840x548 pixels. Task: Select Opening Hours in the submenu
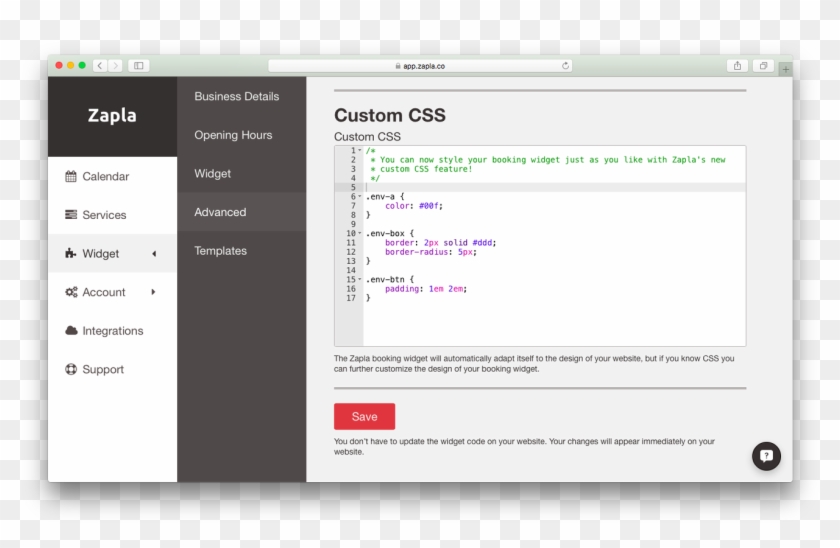tap(233, 135)
